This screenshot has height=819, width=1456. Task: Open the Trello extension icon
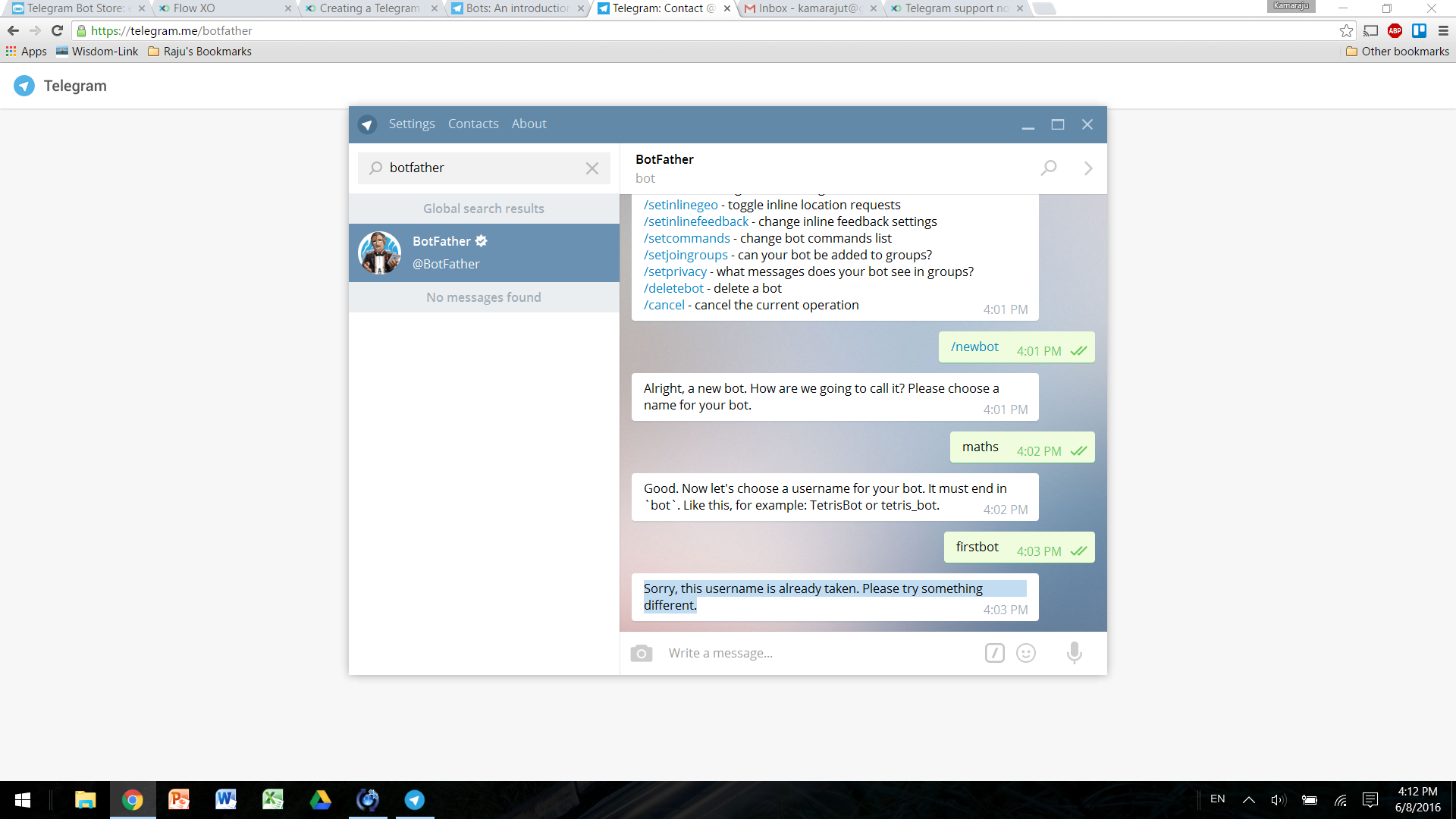[1419, 30]
